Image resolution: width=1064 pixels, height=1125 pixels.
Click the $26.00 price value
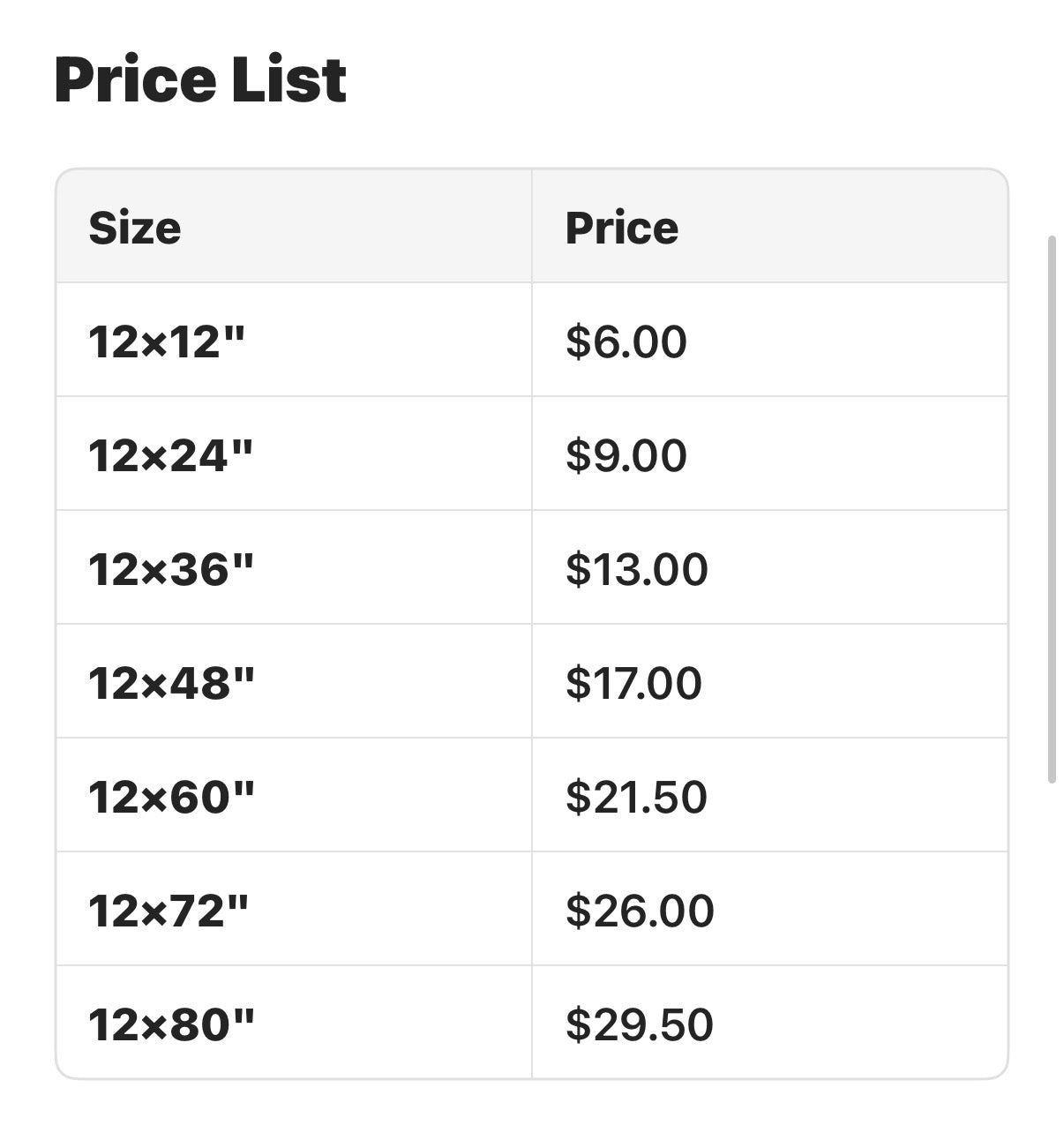click(640, 911)
